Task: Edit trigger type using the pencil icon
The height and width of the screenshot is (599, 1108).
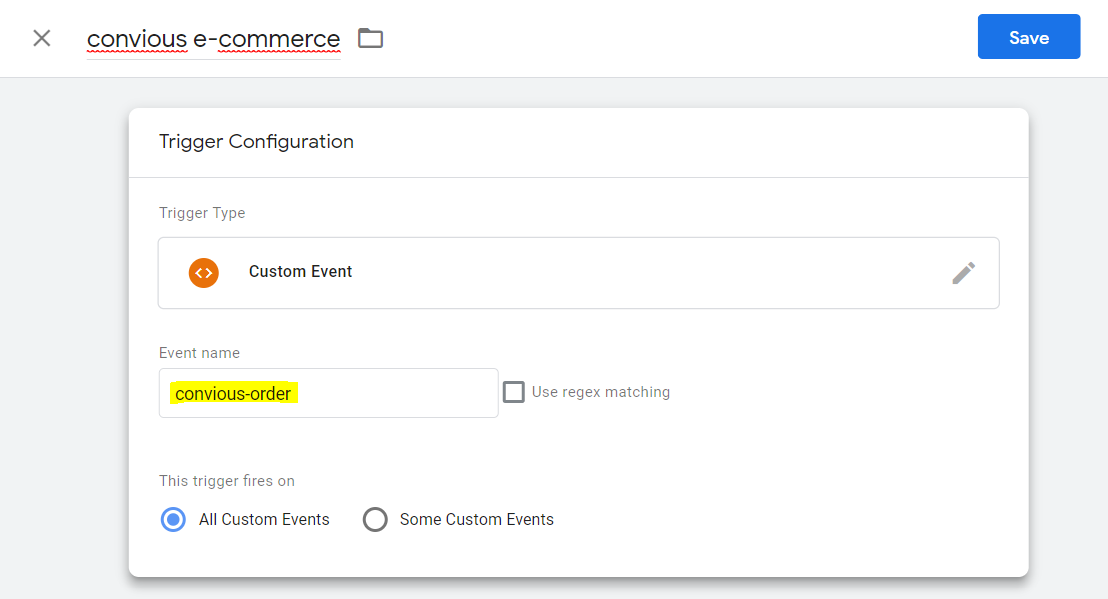Action: pyautogui.click(x=963, y=273)
